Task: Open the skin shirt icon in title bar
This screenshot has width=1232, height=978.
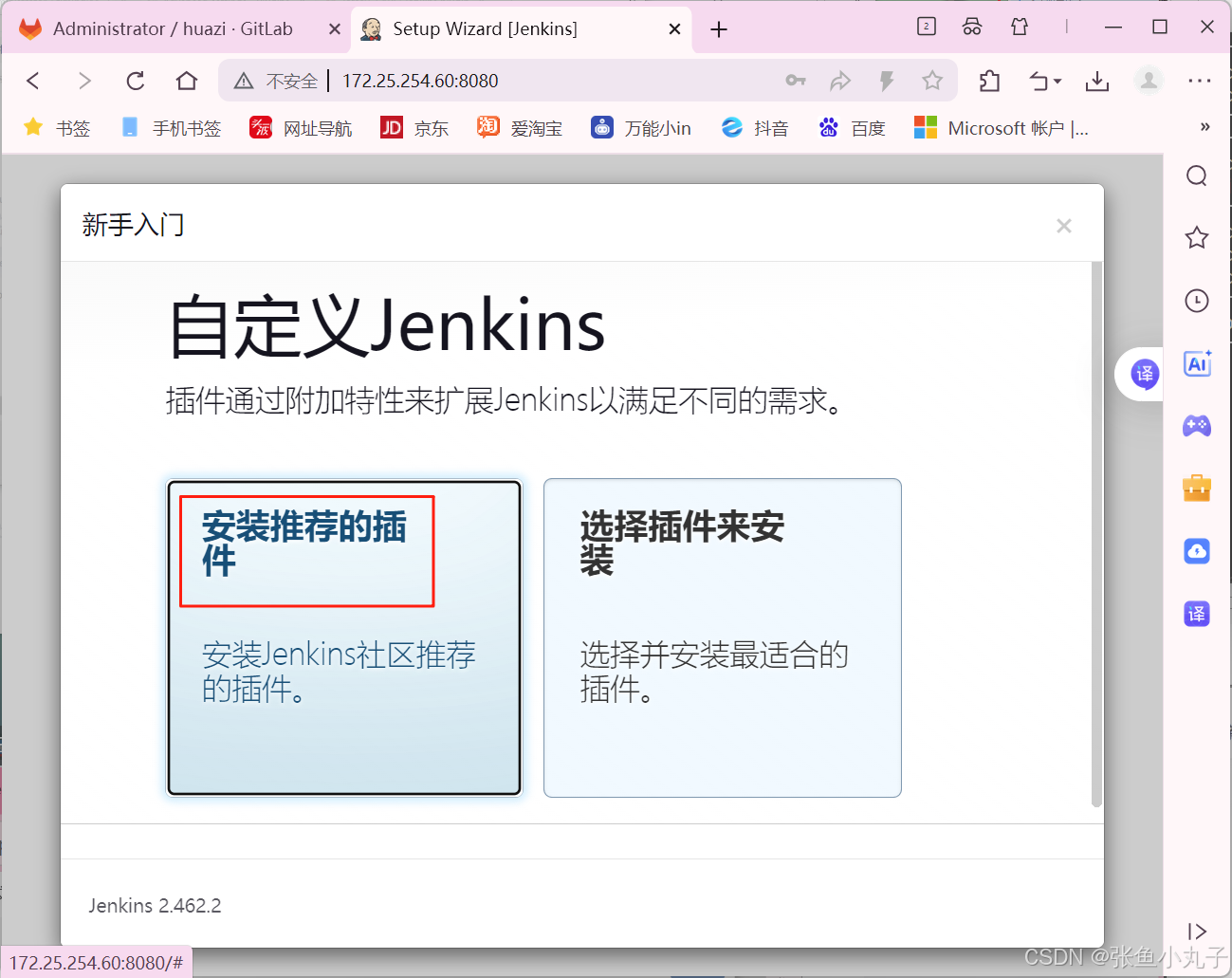Action: 1020,27
